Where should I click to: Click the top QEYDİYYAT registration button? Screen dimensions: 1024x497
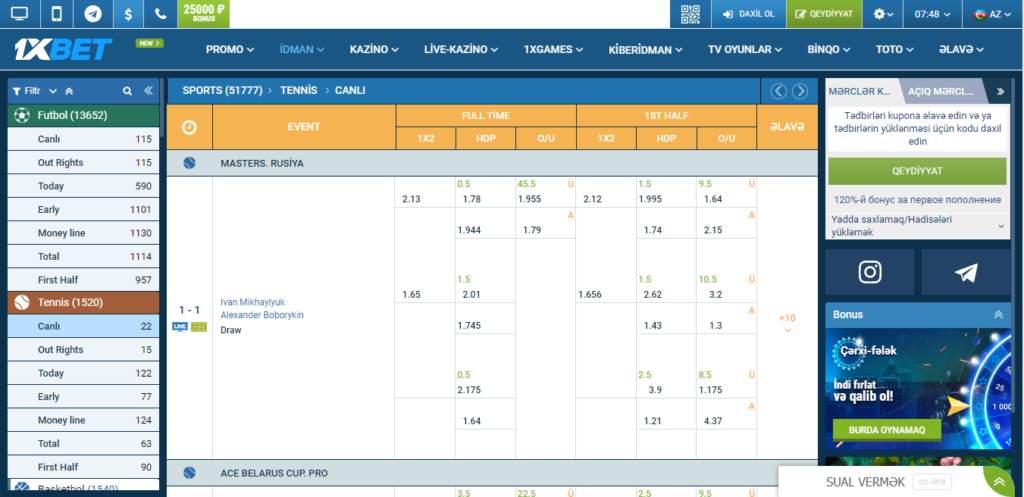(x=824, y=14)
